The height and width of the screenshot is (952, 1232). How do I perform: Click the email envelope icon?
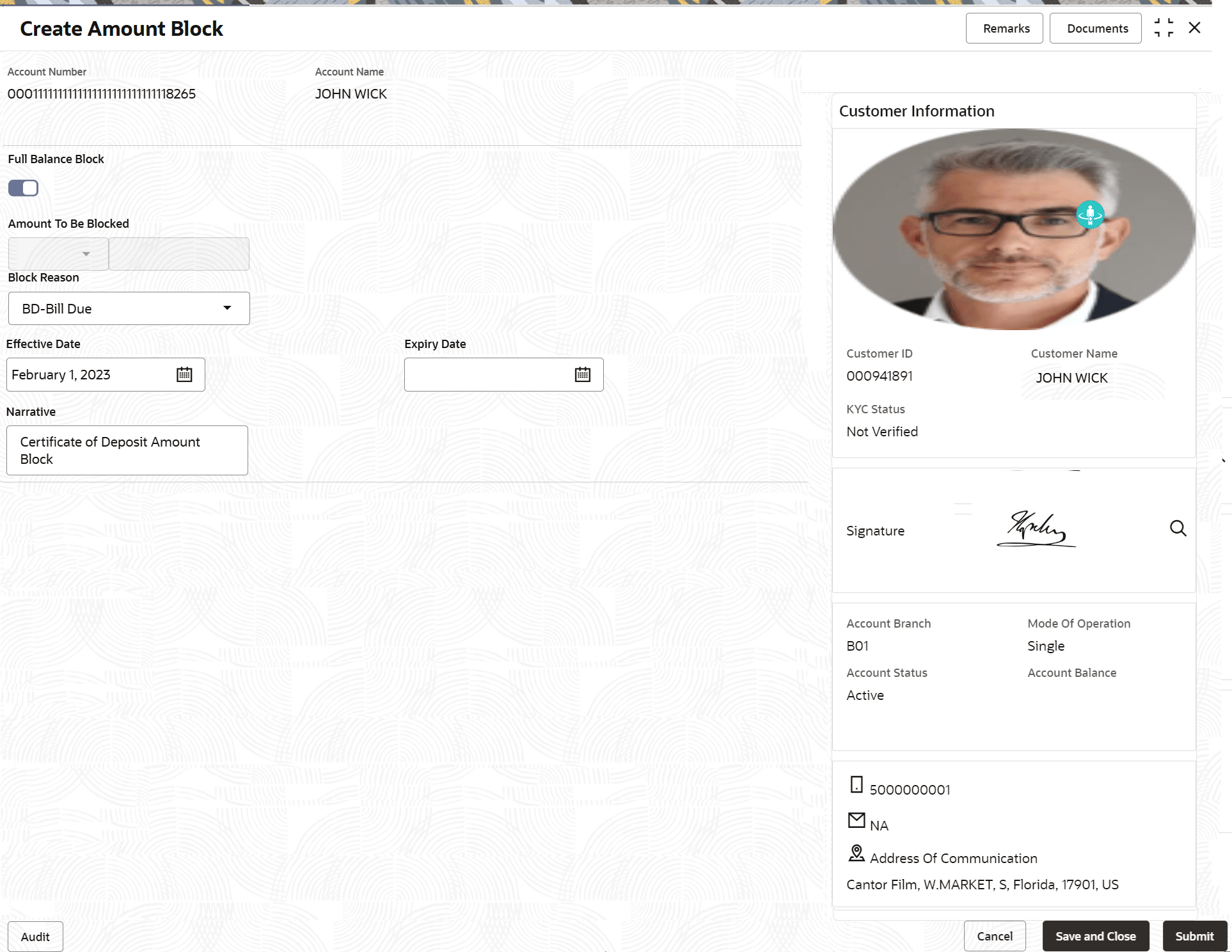857,820
